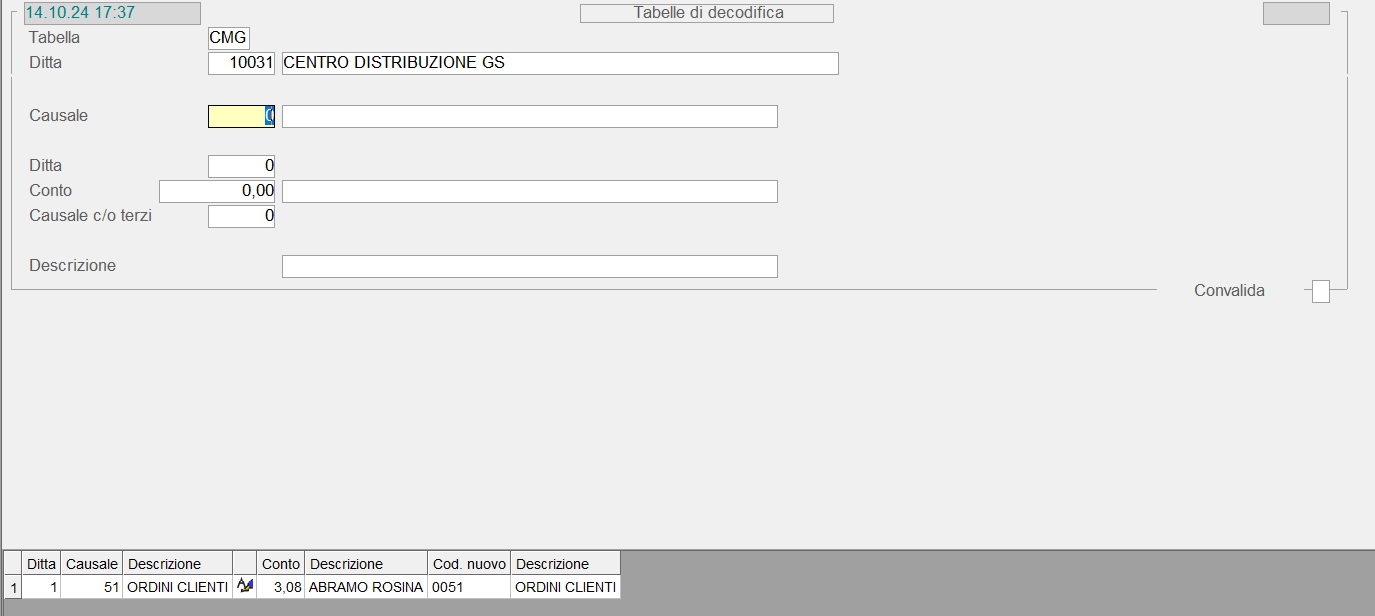This screenshot has height=616, width=1375.
Task: Click the Causale column header in grid
Action: click(x=92, y=563)
